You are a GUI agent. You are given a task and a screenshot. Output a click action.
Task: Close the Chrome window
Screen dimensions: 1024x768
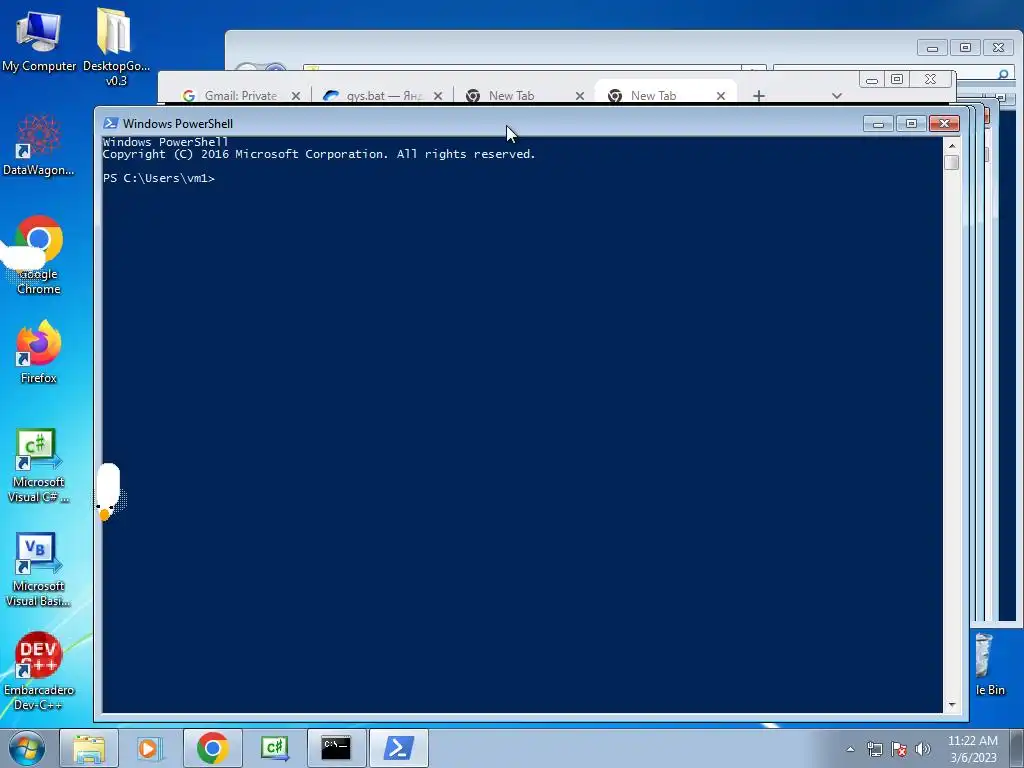(931, 80)
